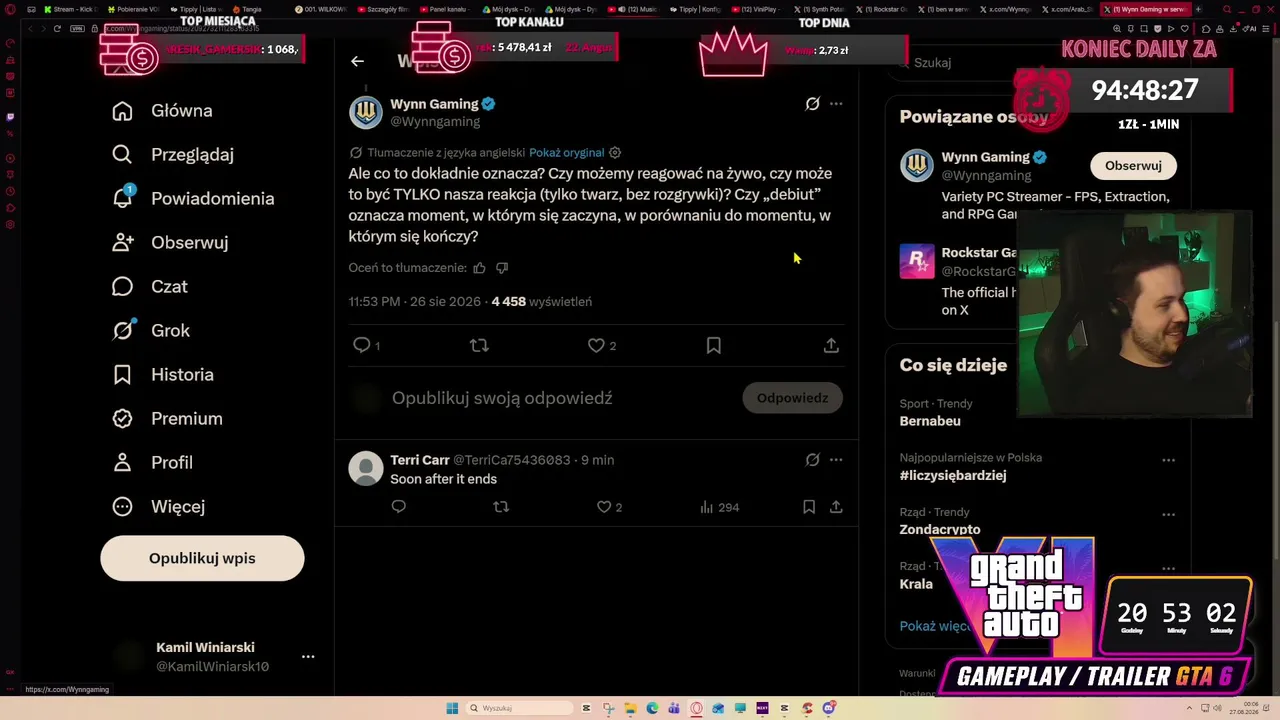
Task: Like Wynn Gaming's post
Action: [x=596, y=345]
